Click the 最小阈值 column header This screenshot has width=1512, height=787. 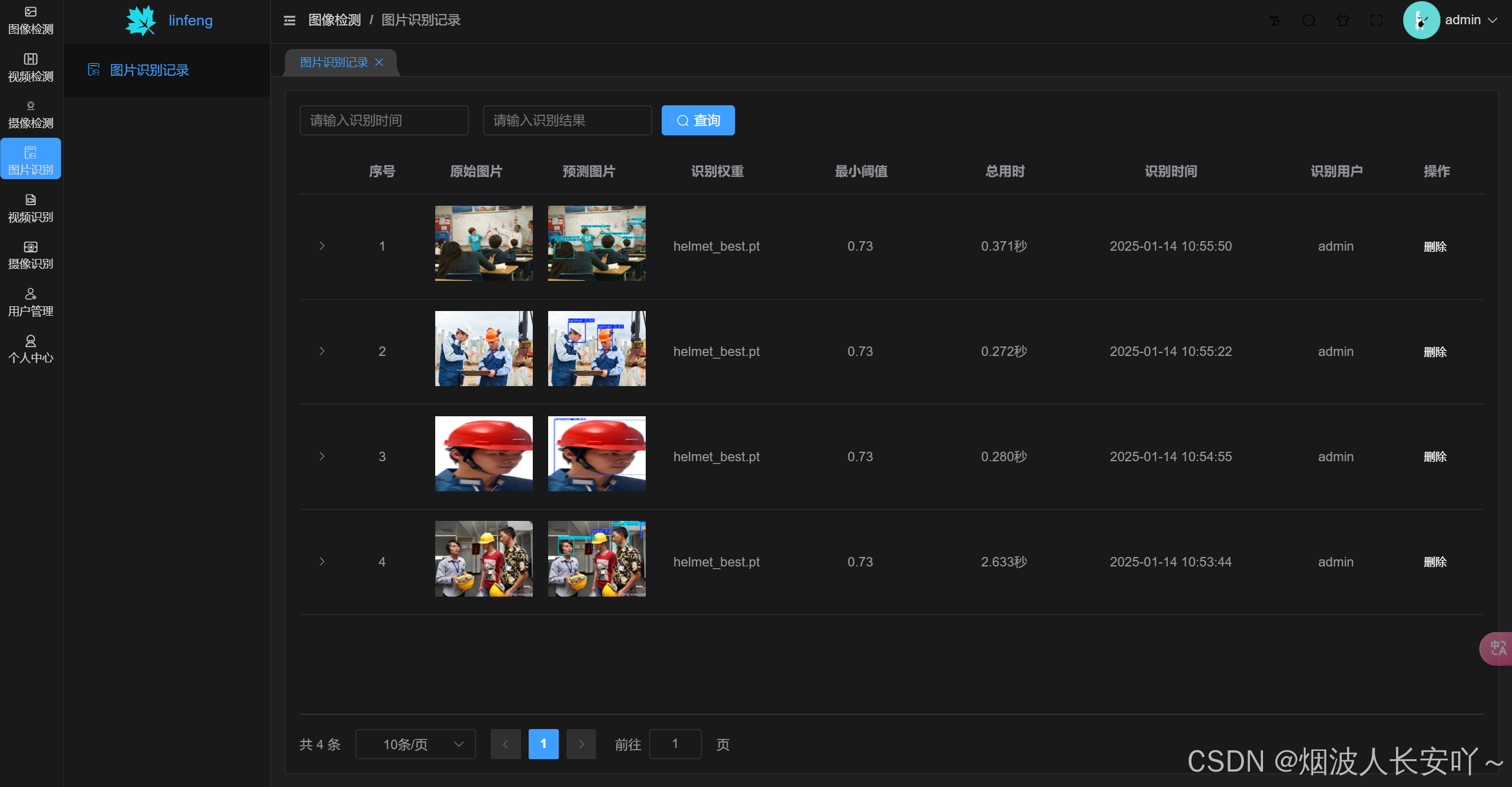[x=861, y=171]
